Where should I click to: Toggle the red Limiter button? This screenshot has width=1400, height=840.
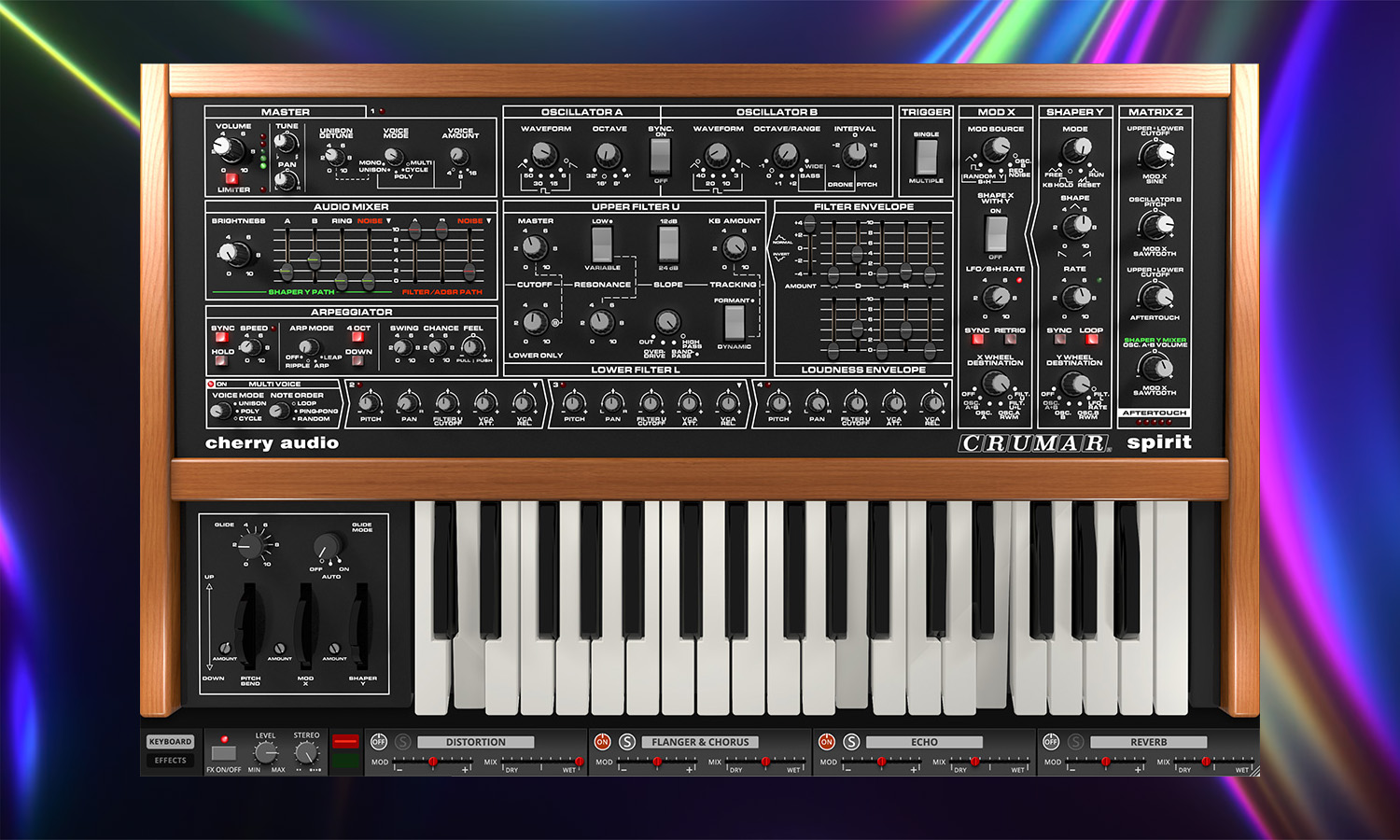tap(231, 177)
